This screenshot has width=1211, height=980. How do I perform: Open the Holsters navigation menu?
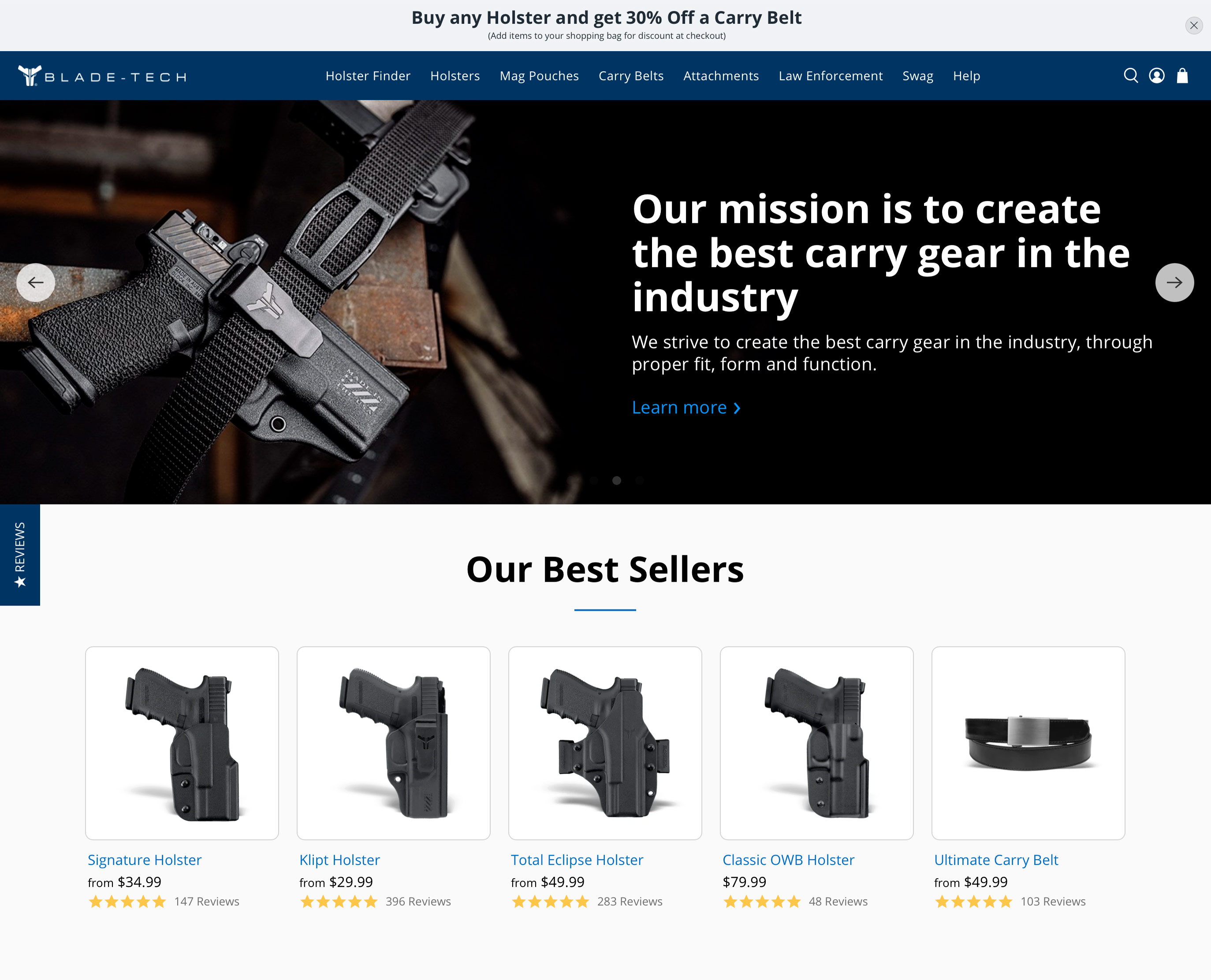click(455, 76)
